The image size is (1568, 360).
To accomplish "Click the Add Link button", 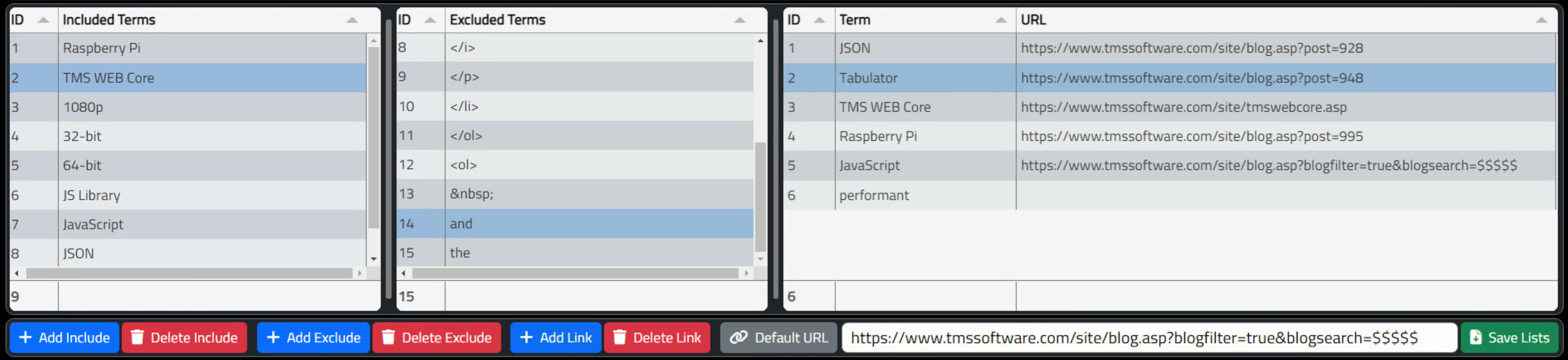I will [556, 338].
